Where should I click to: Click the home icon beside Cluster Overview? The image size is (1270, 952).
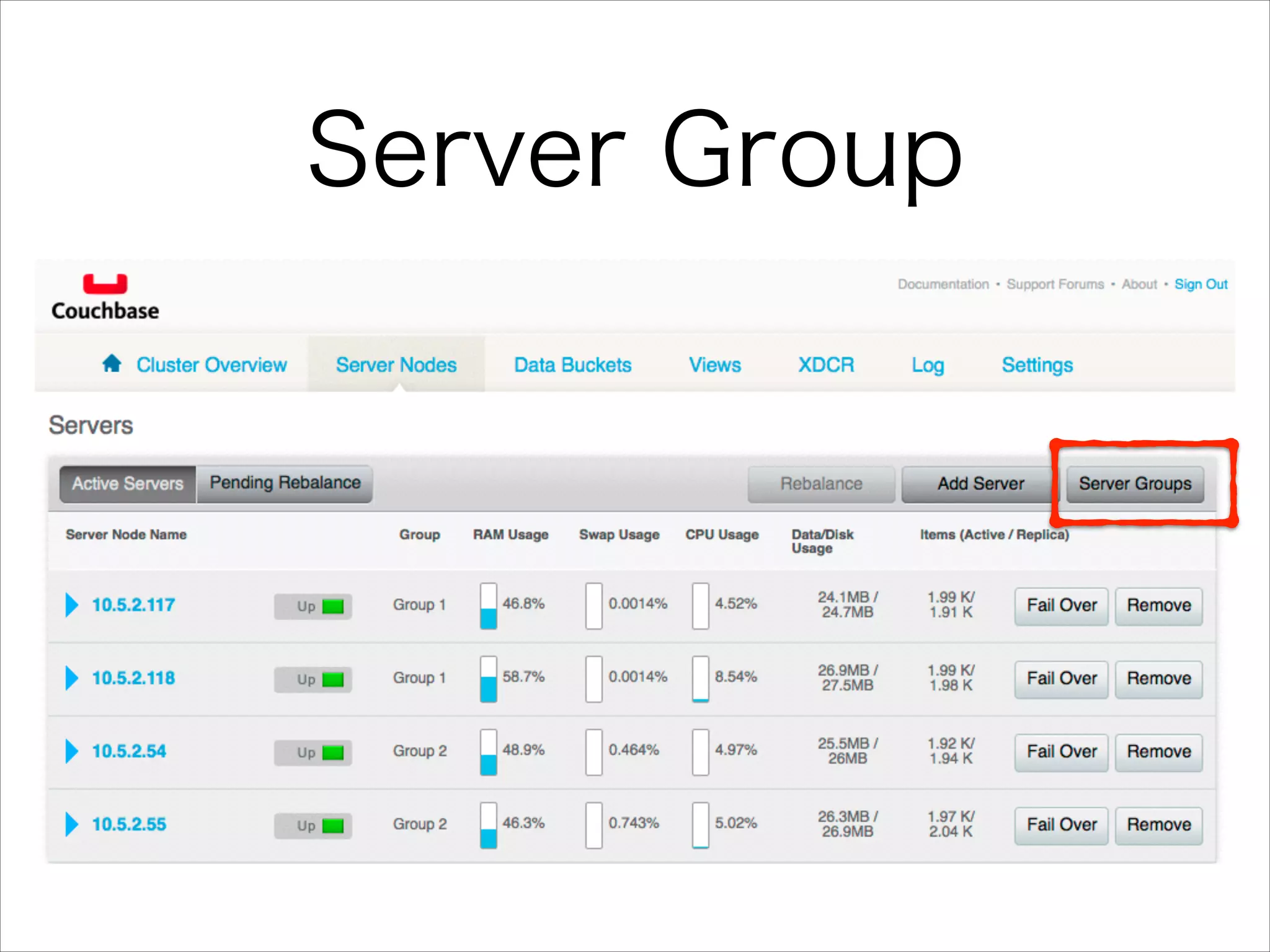(112, 363)
